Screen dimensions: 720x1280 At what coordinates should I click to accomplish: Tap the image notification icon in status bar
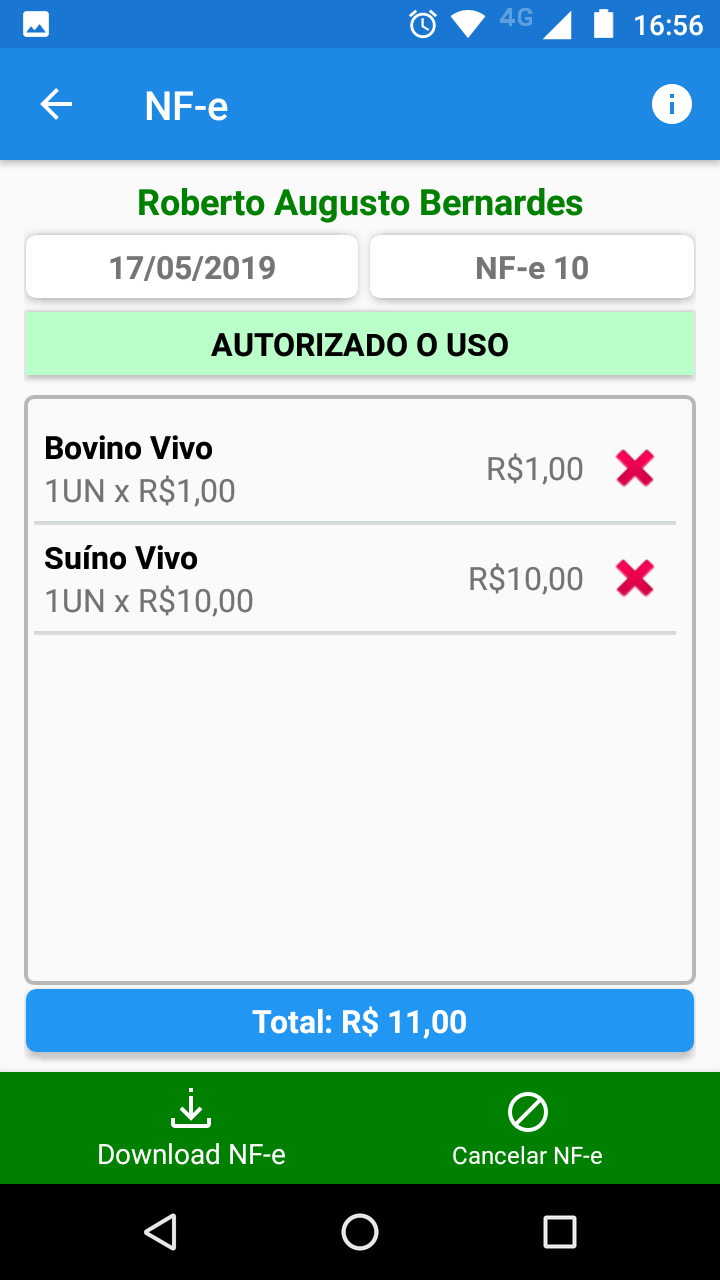click(36, 24)
